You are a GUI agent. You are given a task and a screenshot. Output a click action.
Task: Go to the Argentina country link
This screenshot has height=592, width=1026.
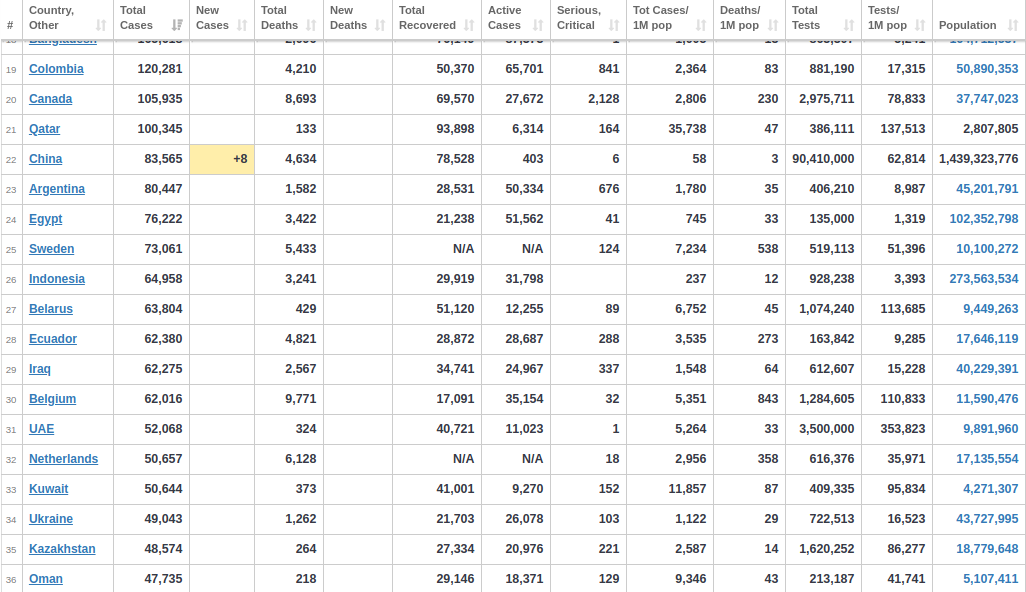pos(57,189)
